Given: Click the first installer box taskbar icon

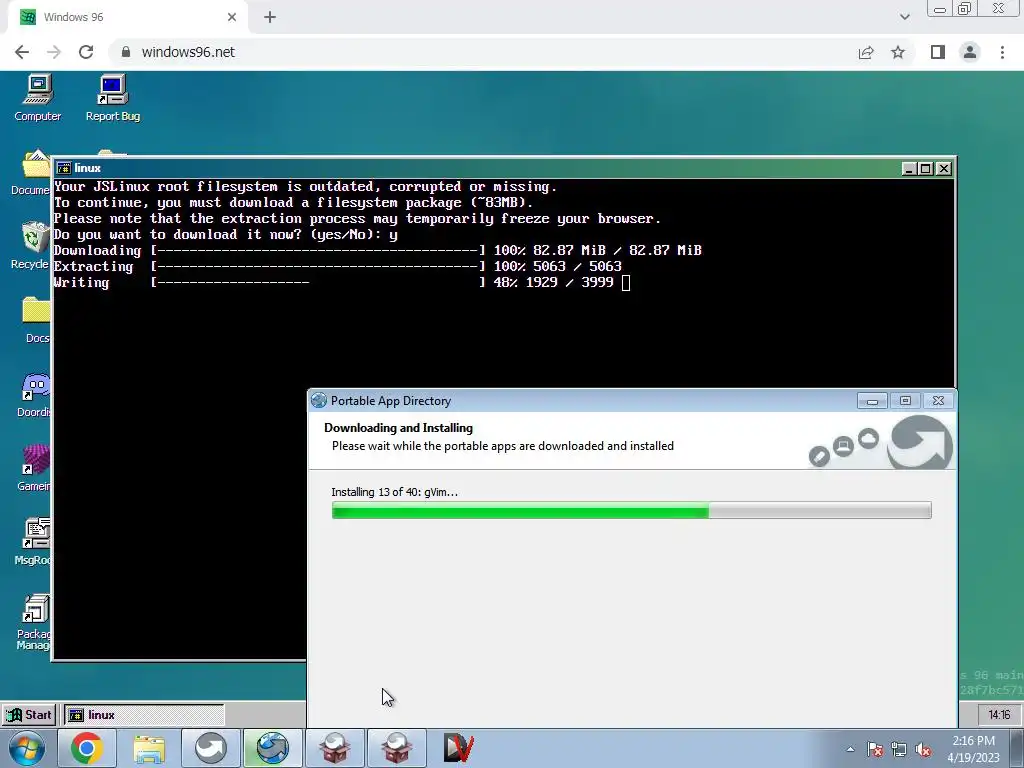Looking at the screenshot, I should (334, 748).
